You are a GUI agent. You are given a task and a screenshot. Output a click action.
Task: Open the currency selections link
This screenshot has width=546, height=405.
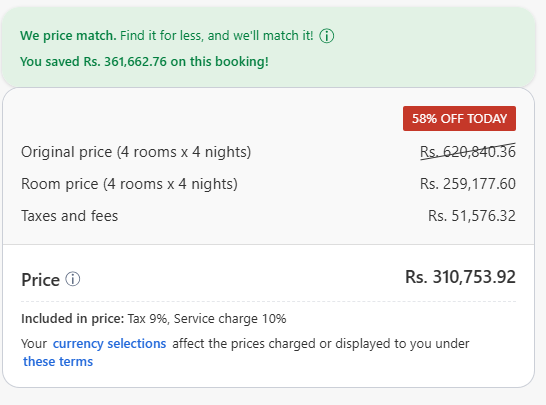[109, 344]
